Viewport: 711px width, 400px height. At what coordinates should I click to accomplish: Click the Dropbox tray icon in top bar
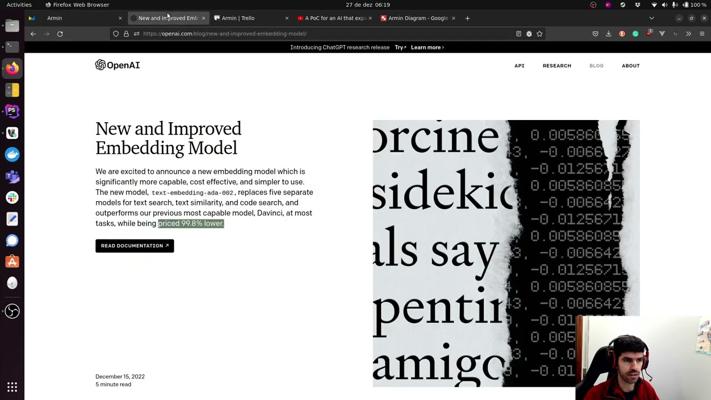[x=638, y=5]
